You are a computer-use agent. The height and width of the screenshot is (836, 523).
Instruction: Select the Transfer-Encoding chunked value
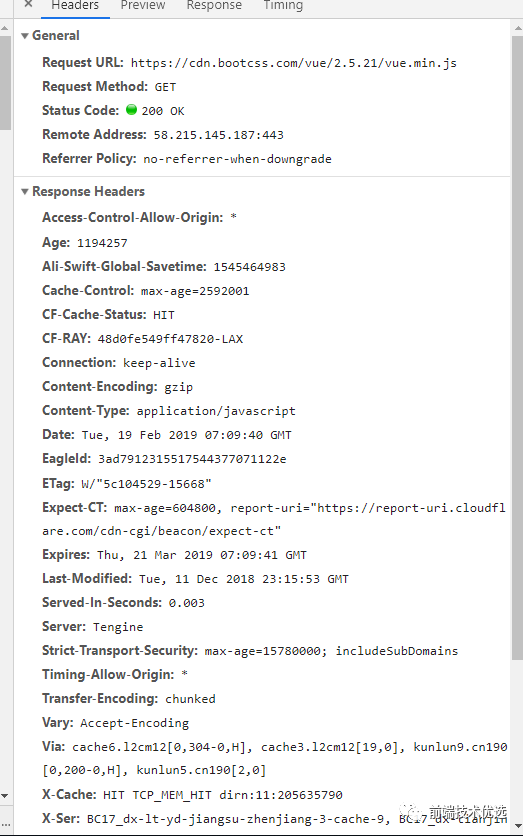[190, 699]
